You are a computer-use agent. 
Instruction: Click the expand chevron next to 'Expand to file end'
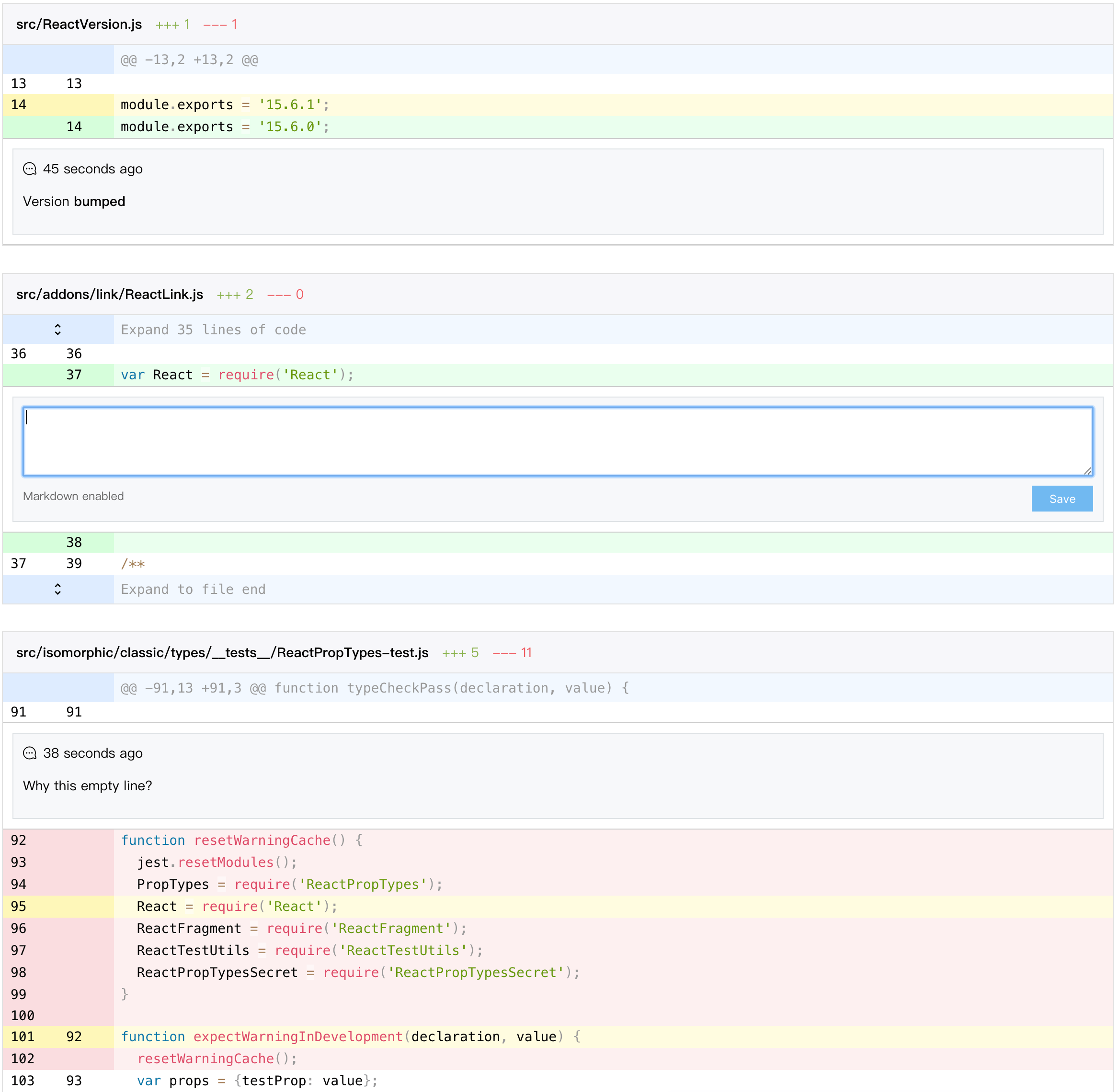pyautogui.click(x=58, y=589)
